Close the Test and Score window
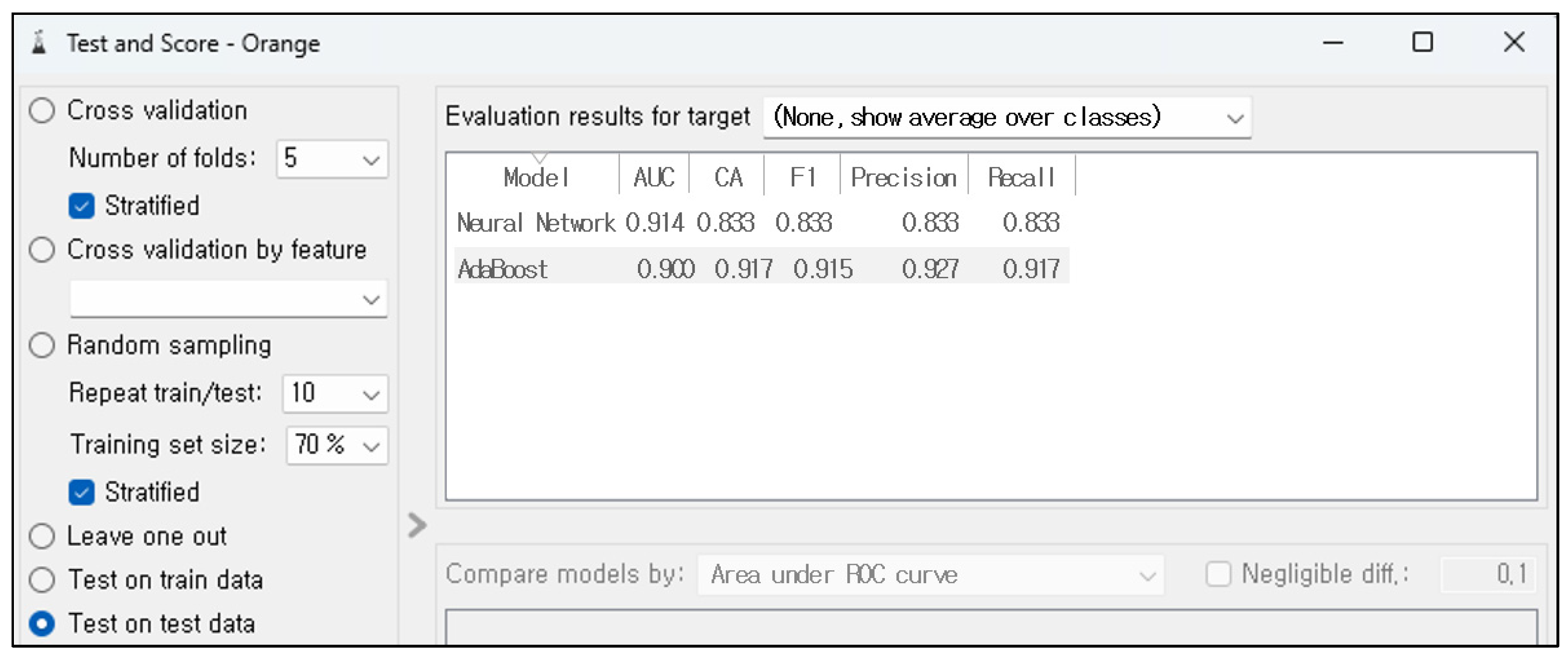This screenshot has height=663, width=1568. [1514, 43]
